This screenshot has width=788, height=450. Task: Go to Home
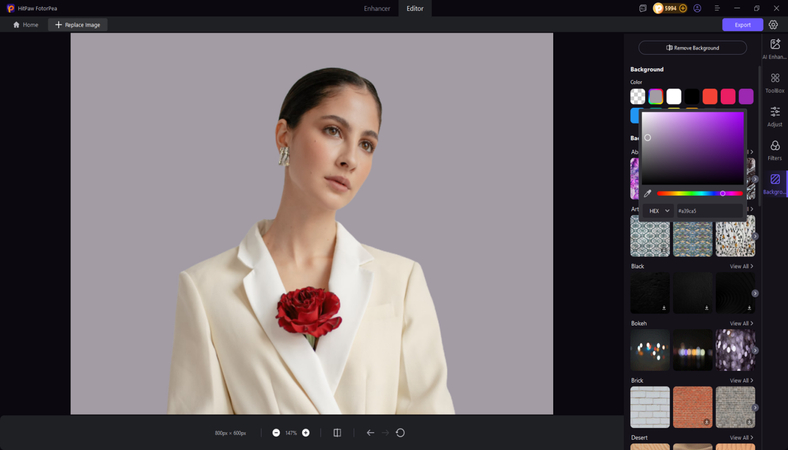[25, 25]
